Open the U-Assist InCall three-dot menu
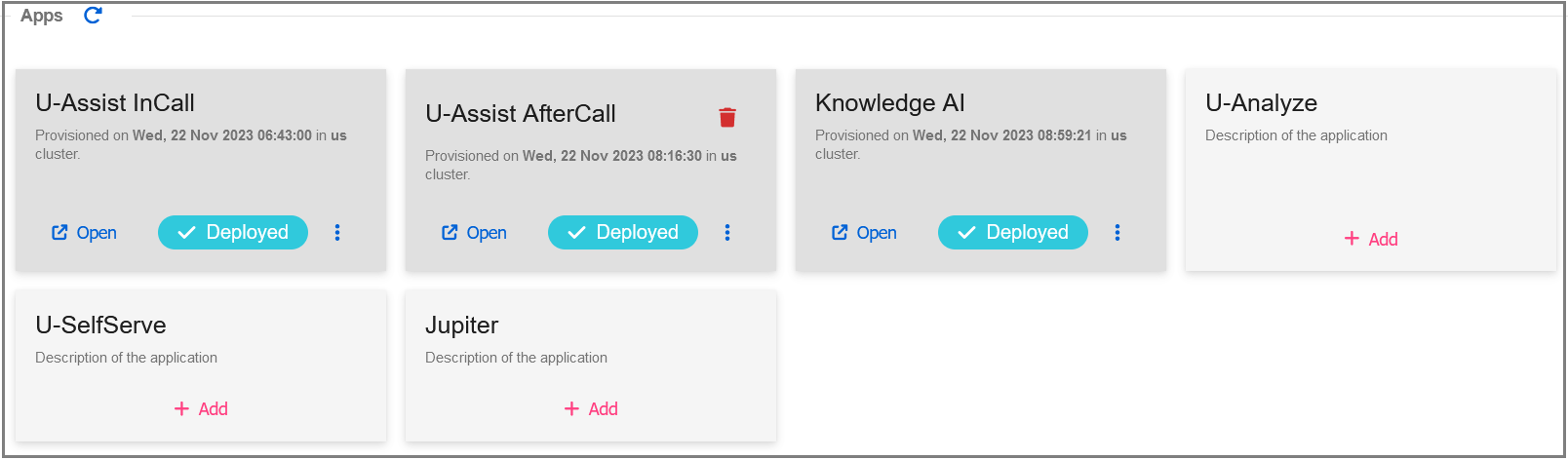 tap(337, 232)
